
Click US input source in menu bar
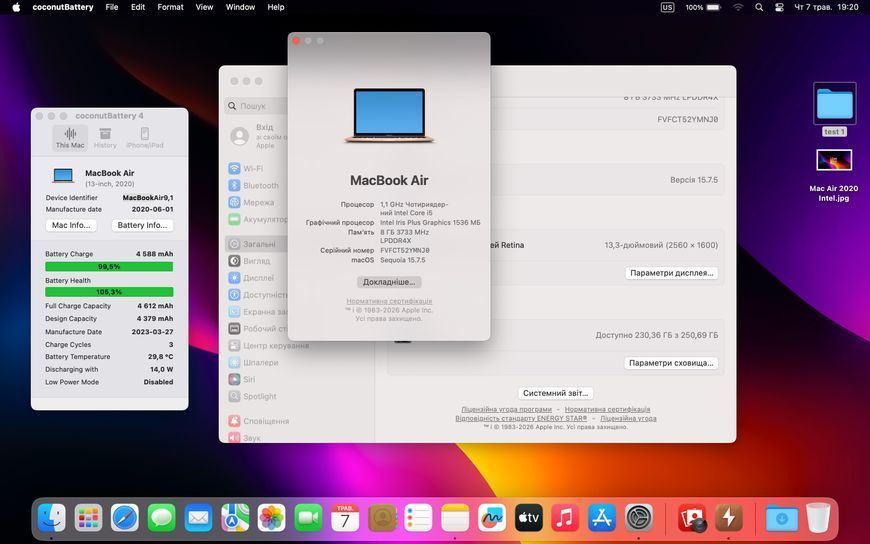(x=667, y=7)
